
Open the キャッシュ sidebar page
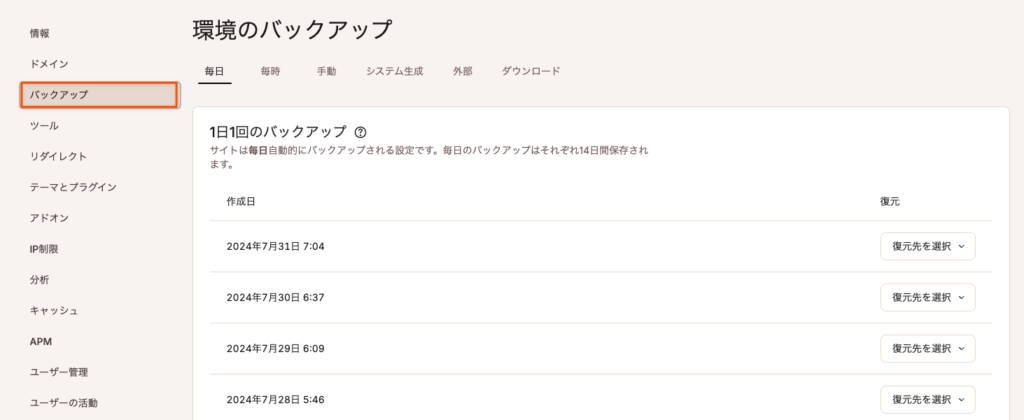(54, 311)
